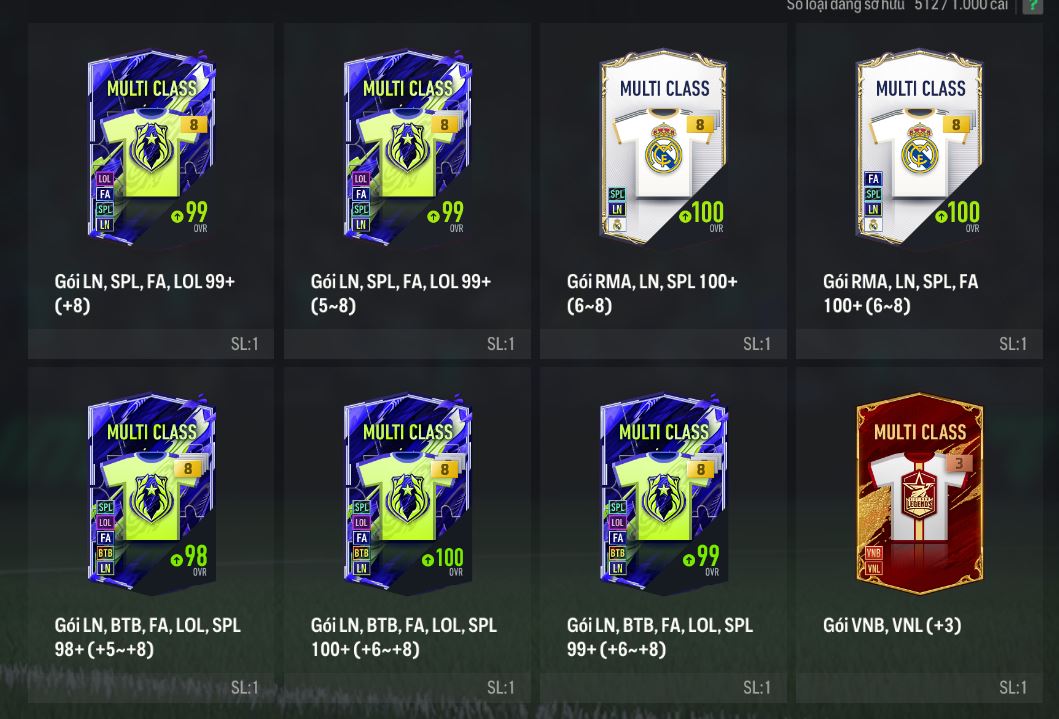
Task: Click the SL:1 quantity on the first LOL 99+ (+8) pack
Action: 244,344
